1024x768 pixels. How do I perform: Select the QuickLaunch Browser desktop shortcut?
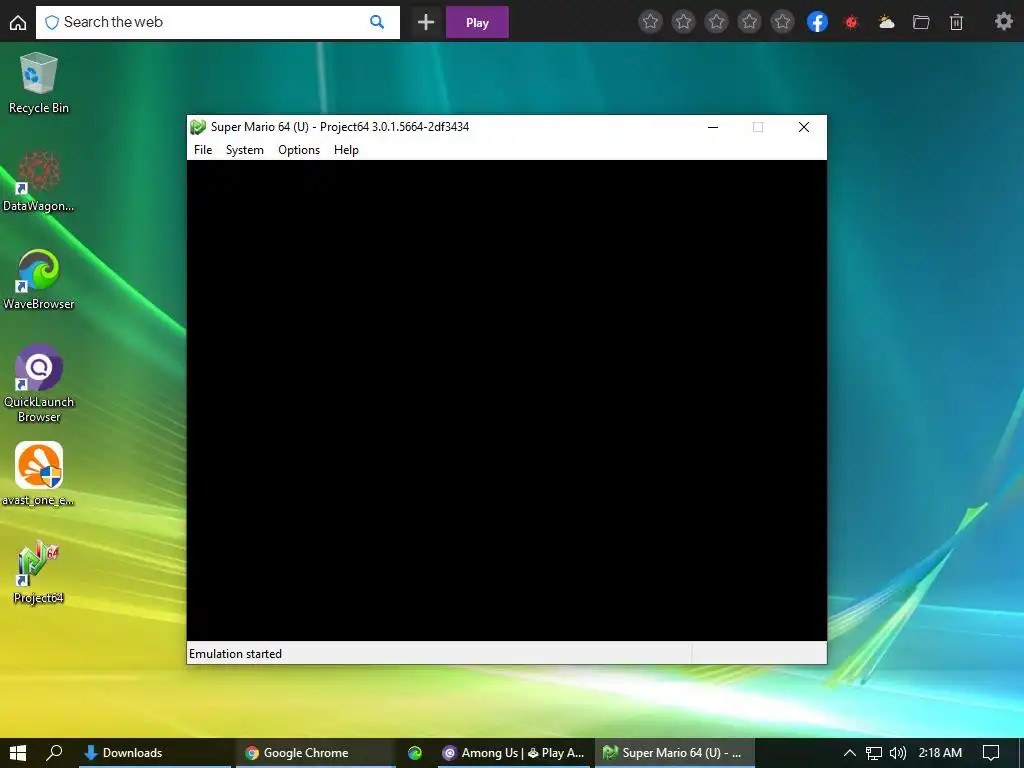pyautogui.click(x=39, y=384)
